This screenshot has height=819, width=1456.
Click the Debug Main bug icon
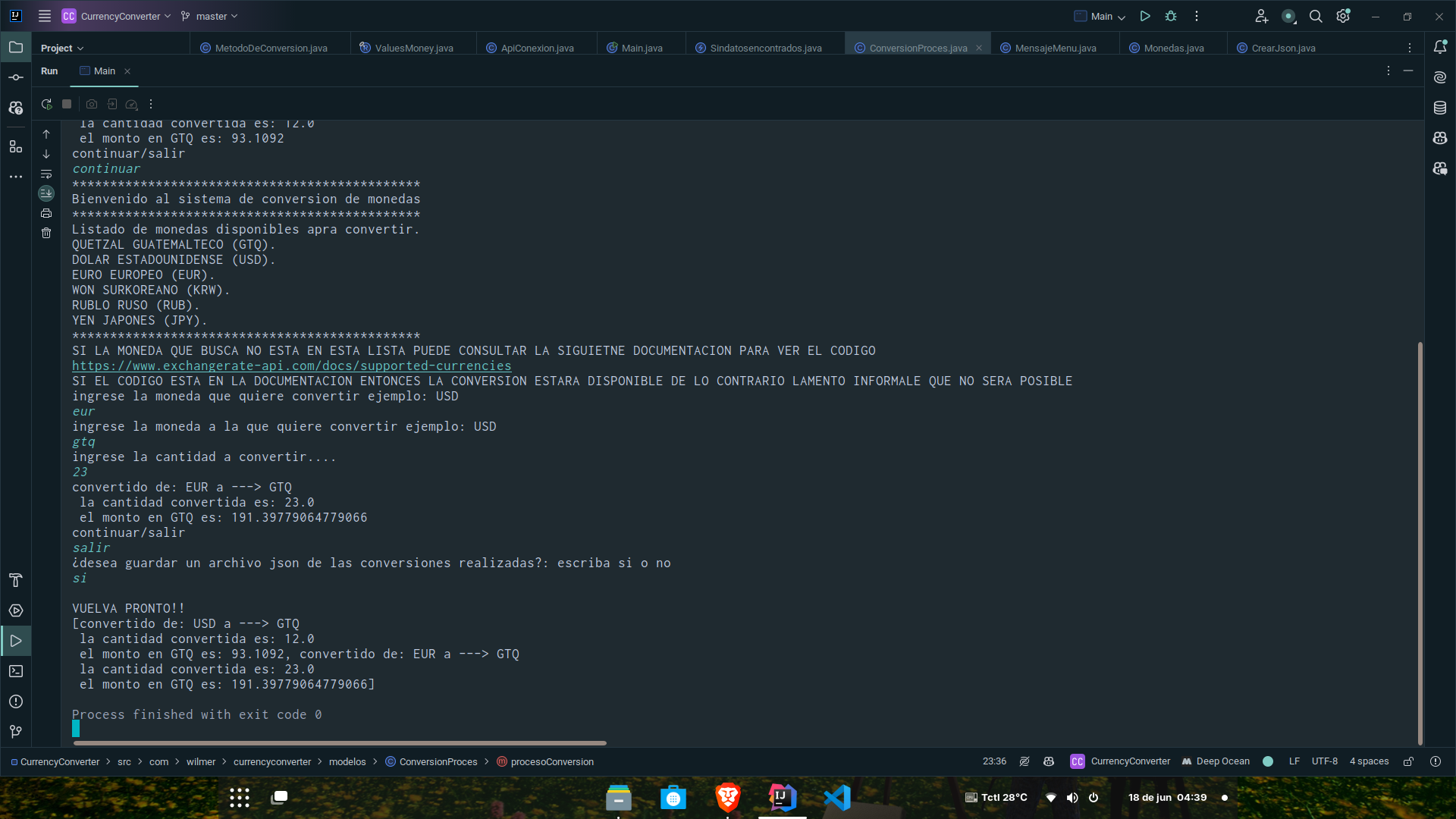pyautogui.click(x=1171, y=16)
